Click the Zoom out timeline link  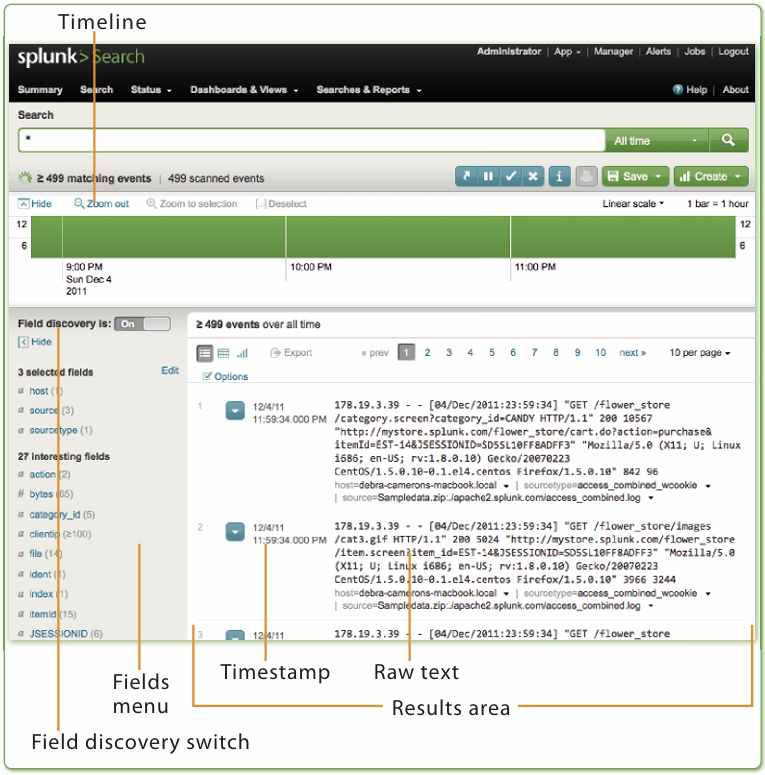point(102,204)
